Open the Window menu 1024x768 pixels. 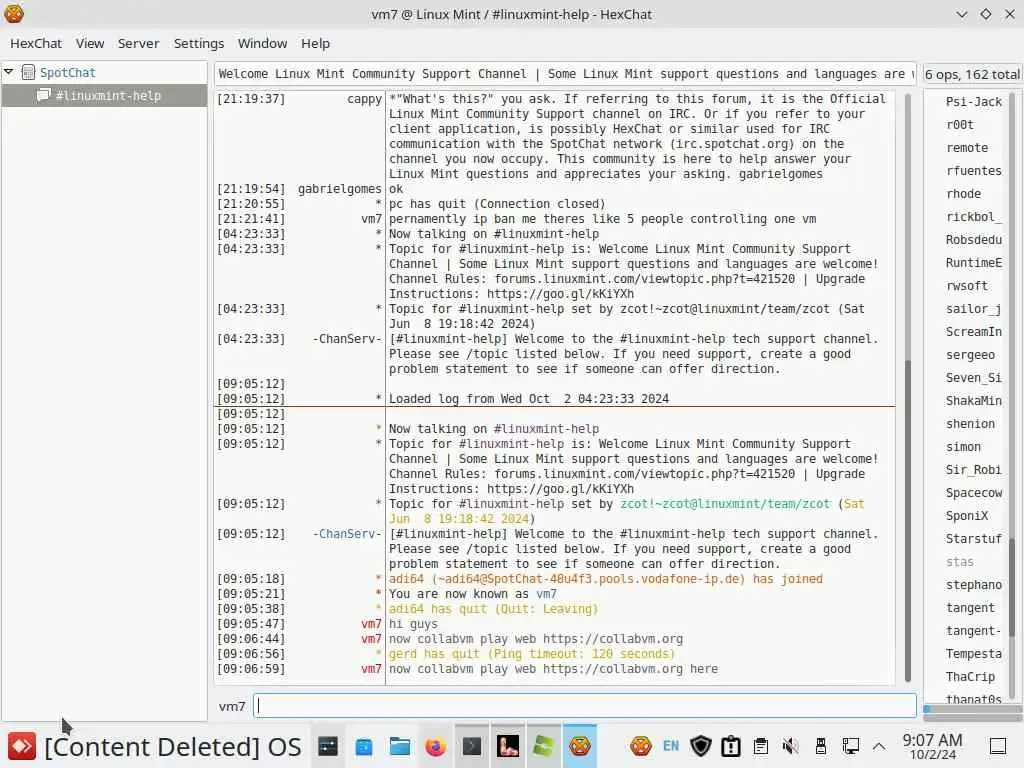263,43
